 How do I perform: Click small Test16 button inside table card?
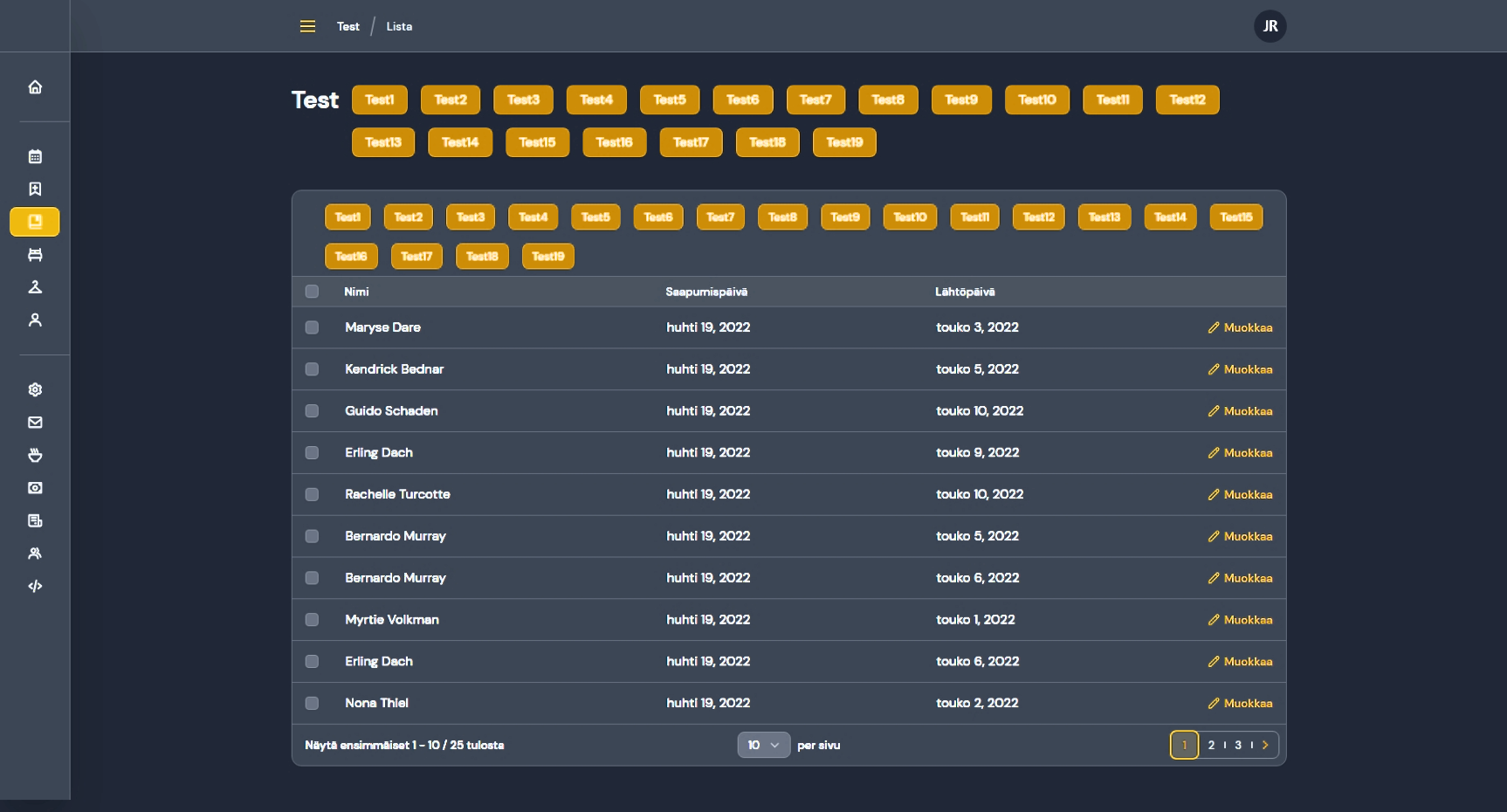tap(351, 257)
